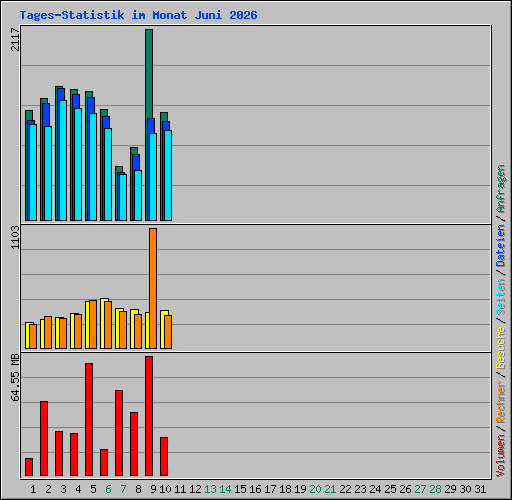512x500 pixels.
Task: Click day number 10 on the x-axis
Action: coord(165,489)
